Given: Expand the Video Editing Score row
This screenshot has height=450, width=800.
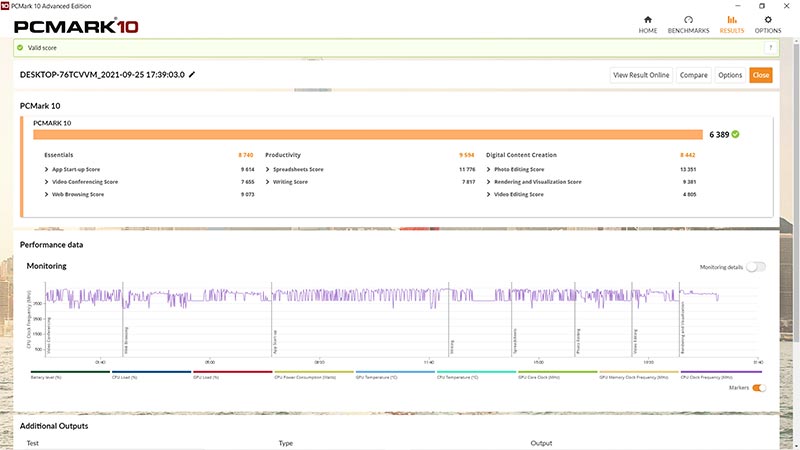Looking at the screenshot, I should point(488,194).
